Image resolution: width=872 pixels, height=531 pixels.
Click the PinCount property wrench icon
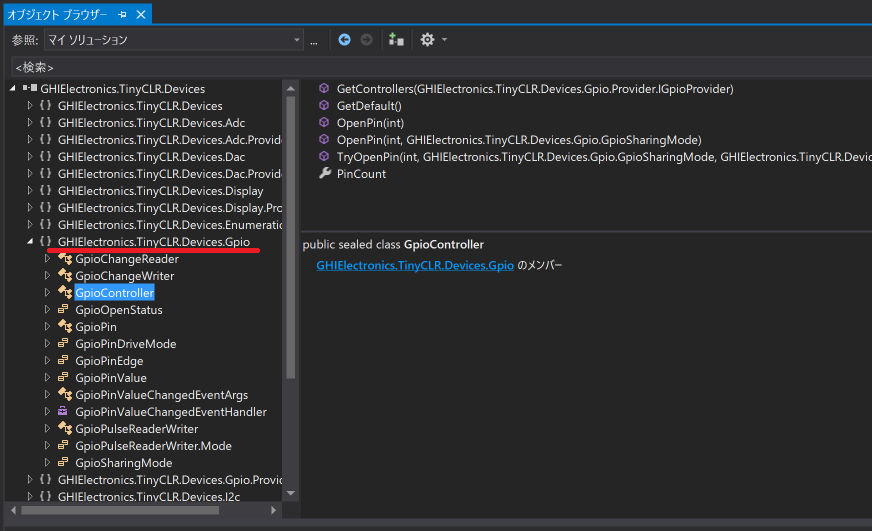[325, 173]
